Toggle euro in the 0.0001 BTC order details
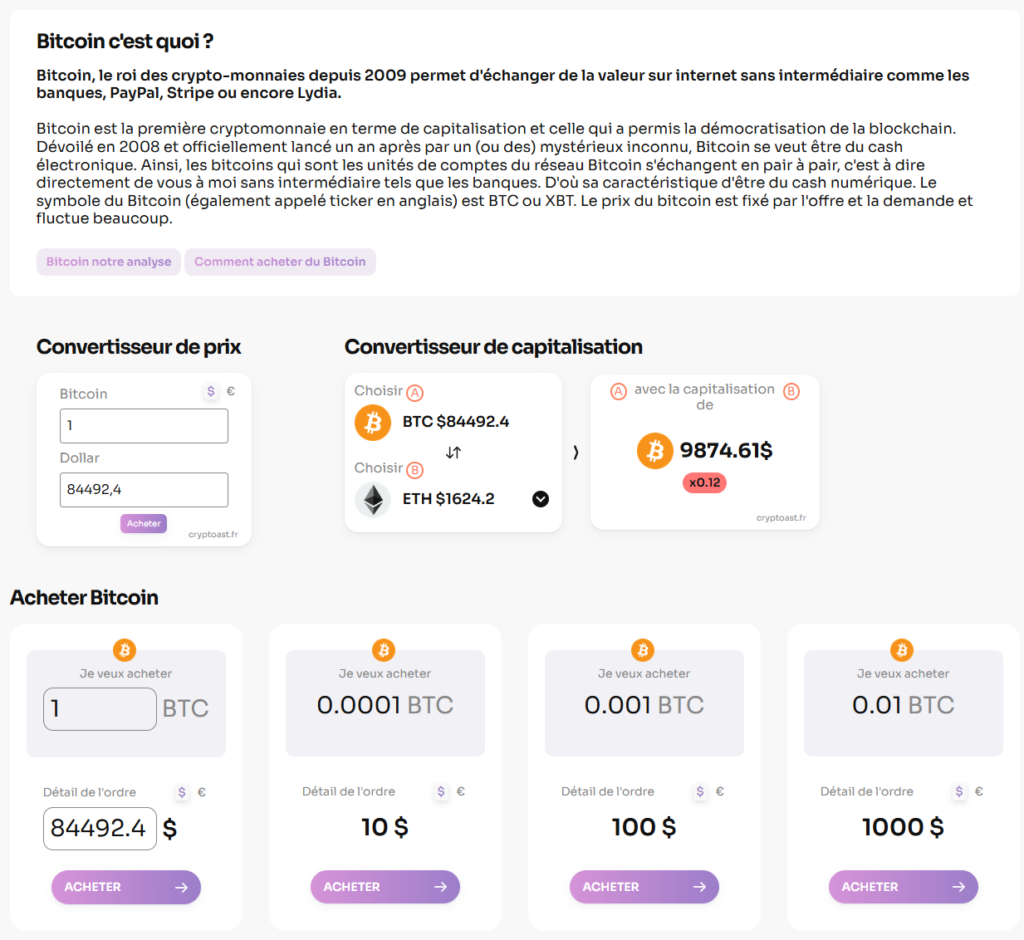The image size is (1024, 940). (461, 791)
